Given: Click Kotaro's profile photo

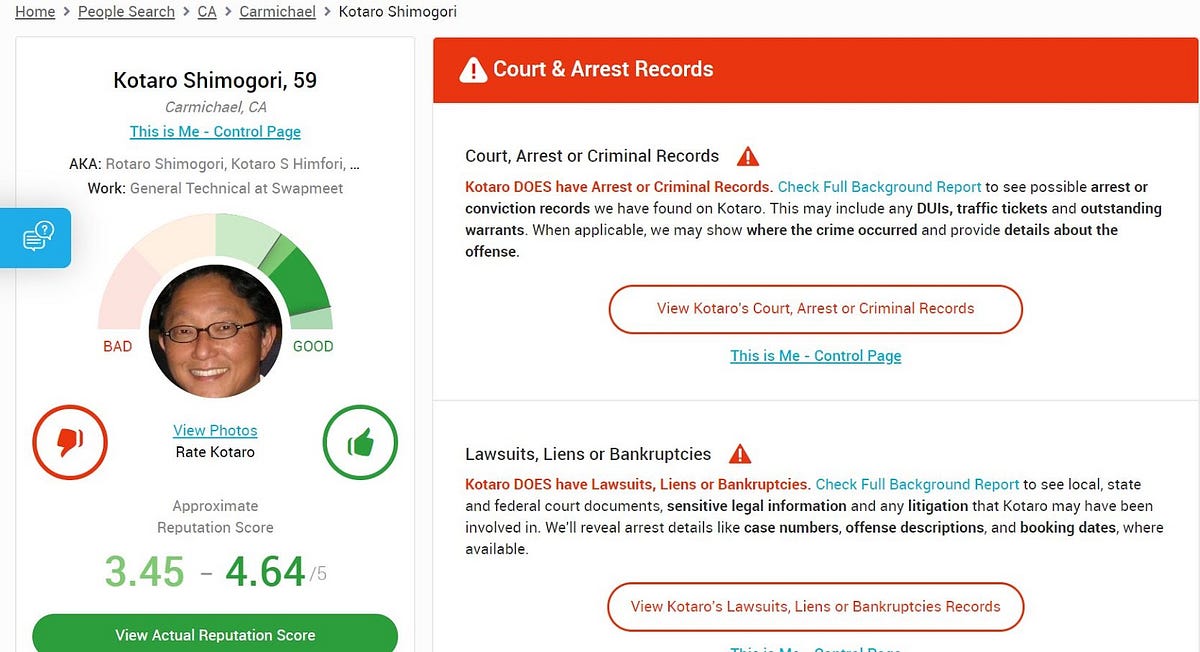Looking at the screenshot, I should pyautogui.click(x=215, y=331).
